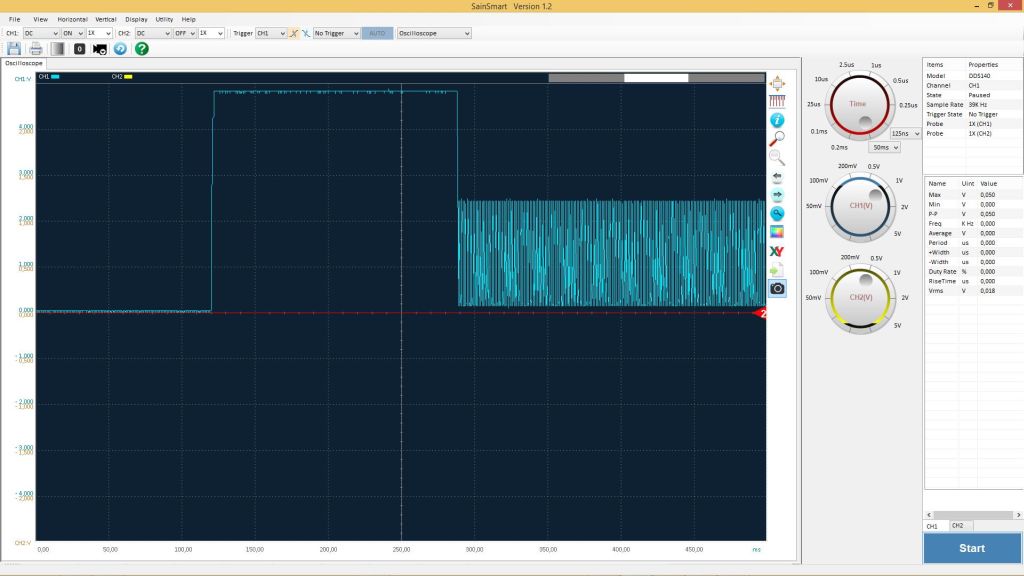This screenshot has width=1024, height=576.
Task: Open the color palette icon
Action: 777,232
